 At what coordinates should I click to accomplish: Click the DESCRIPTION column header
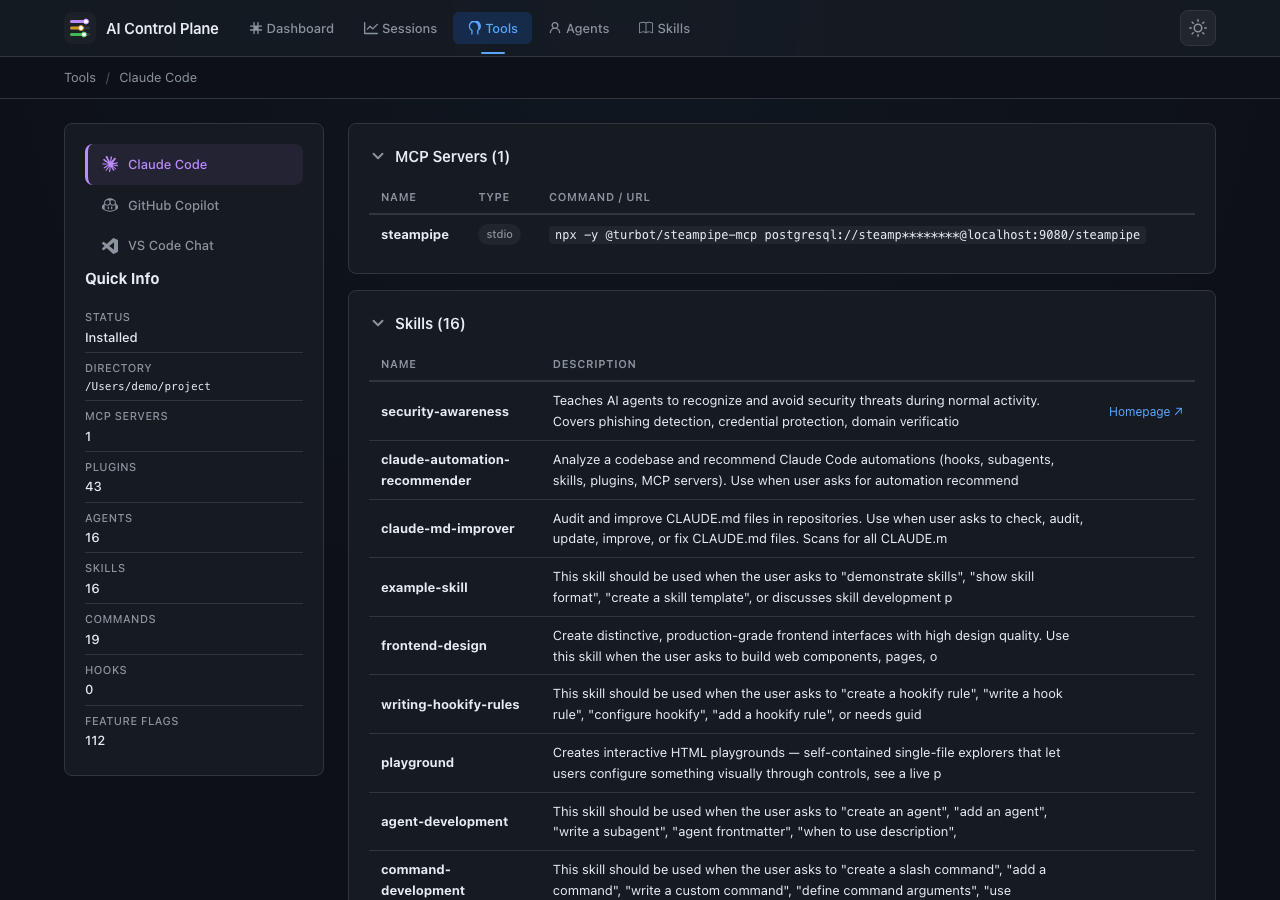(x=594, y=364)
